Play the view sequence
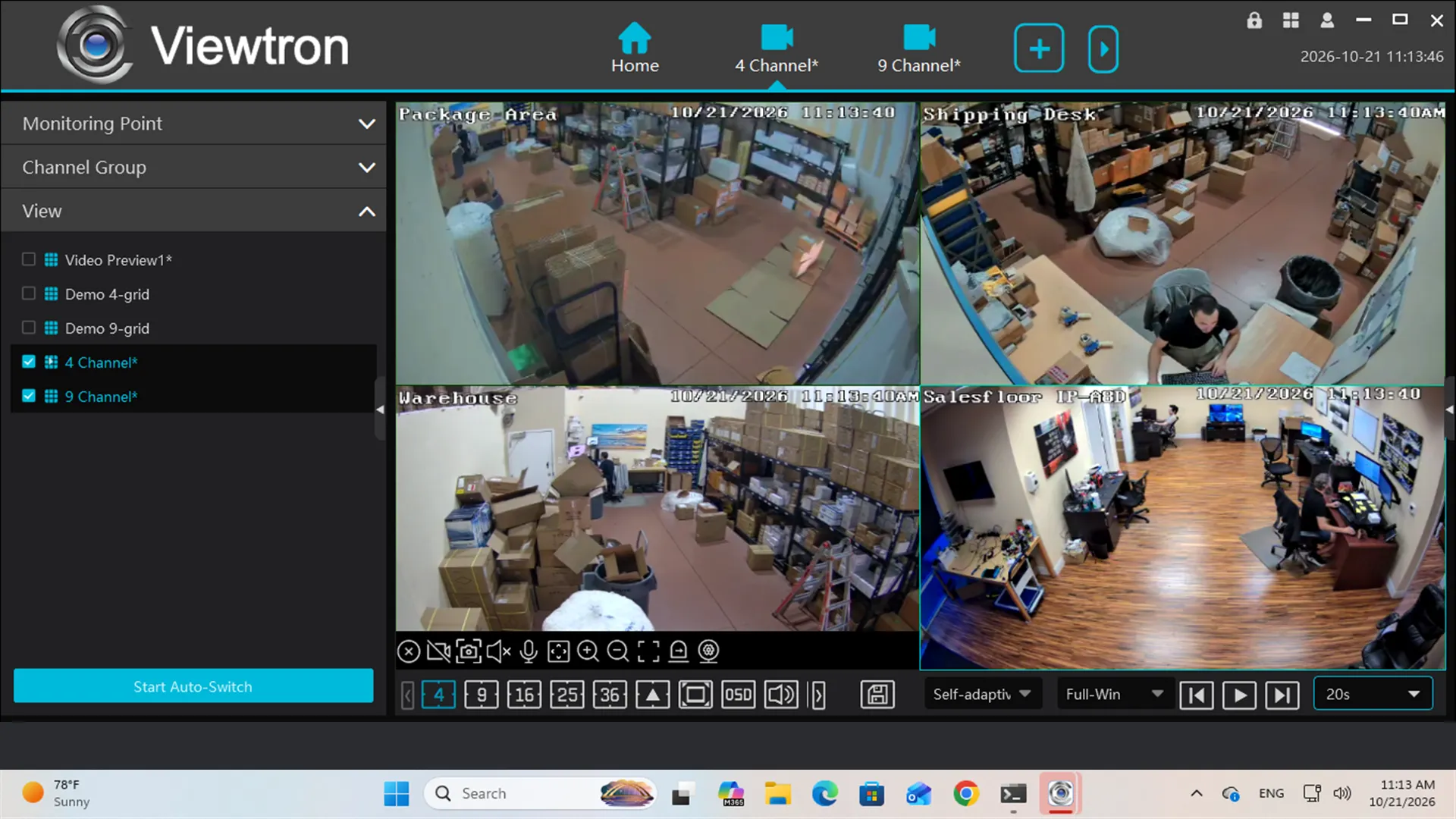The image size is (1456, 819). pos(1239,695)
